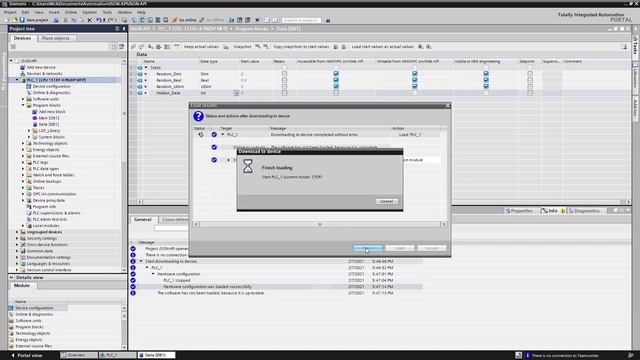Click the Load start values as actual values

(x=382, y=47)
